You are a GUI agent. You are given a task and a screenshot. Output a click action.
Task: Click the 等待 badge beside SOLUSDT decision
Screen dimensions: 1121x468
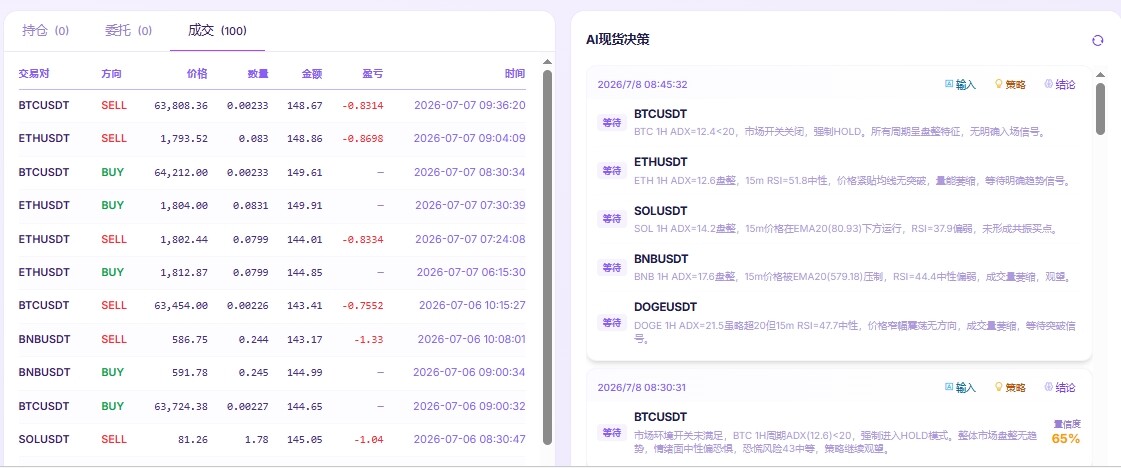(611, 218)
